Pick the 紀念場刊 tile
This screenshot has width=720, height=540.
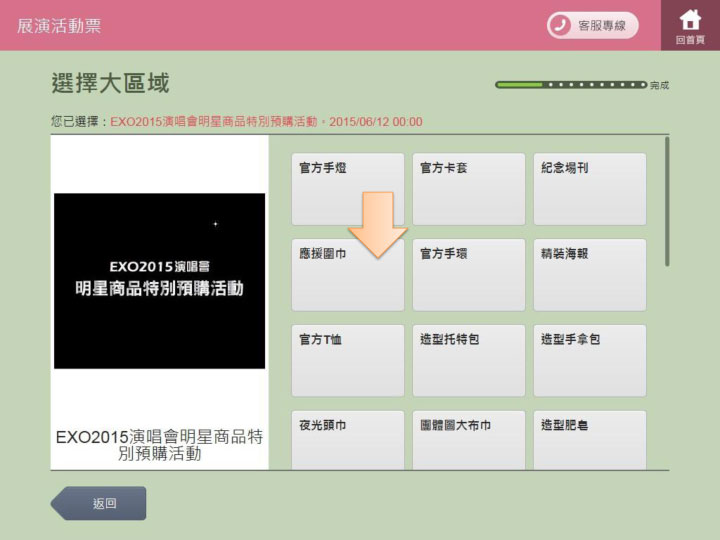(x=590, y=189)
